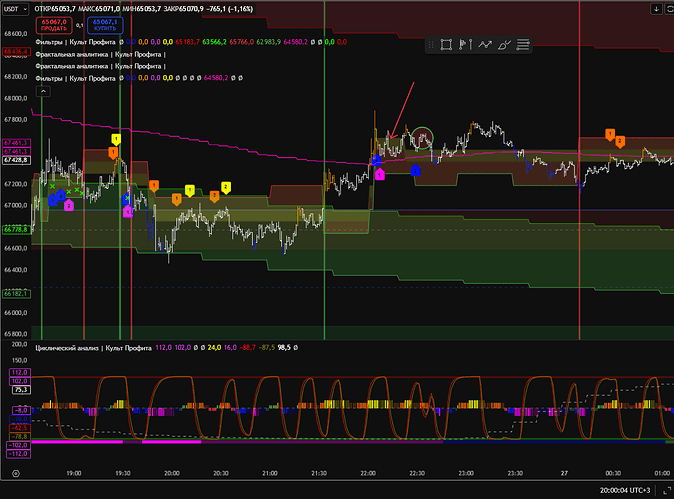Viewport: 674px width, 499px height.
Task: Choose the zigzag line style tool
Action: (486, 44)
